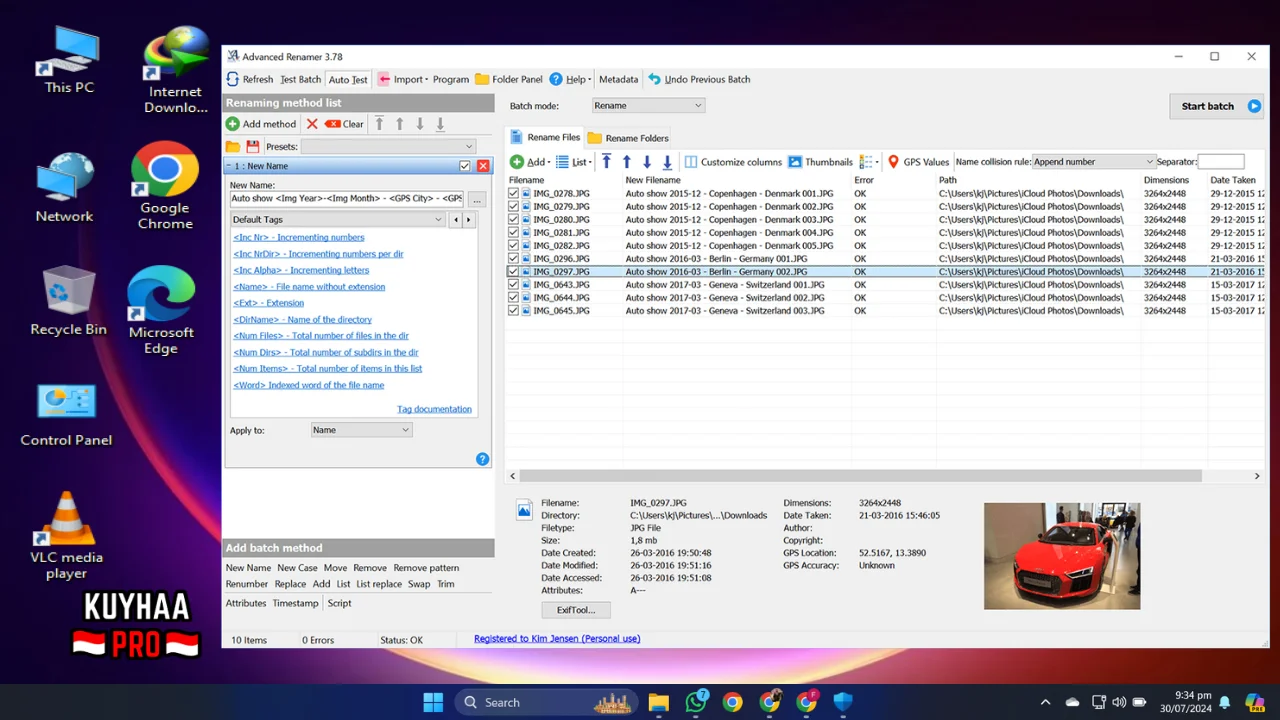
Task: Undo the previous batch
Action: [699, 79]
